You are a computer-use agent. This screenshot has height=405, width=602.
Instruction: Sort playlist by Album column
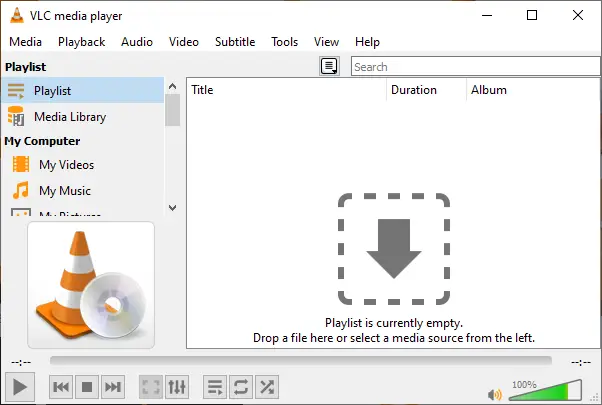click(x=533, y=90)
